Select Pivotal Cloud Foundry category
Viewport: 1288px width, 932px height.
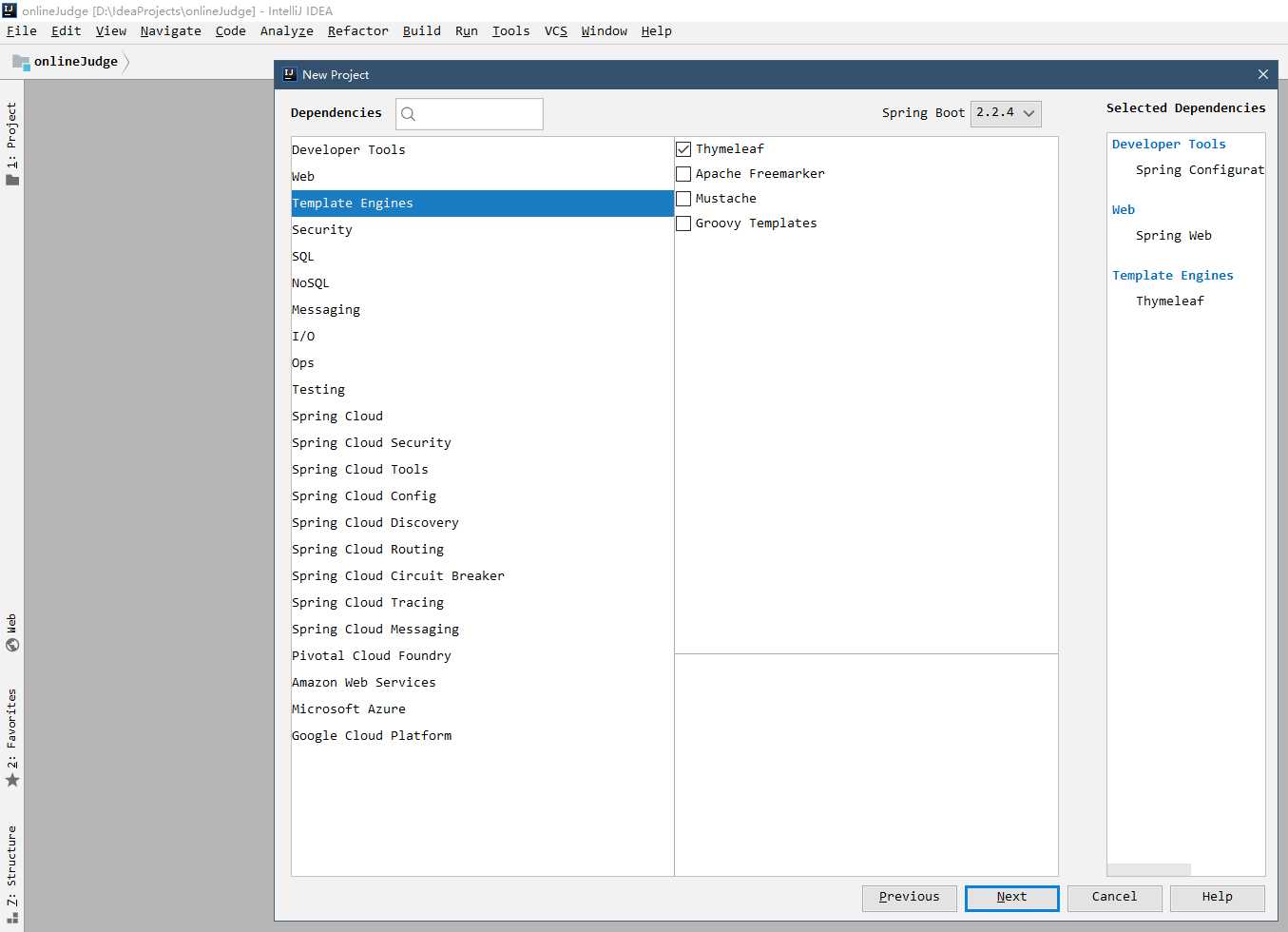tap(482, 656)
